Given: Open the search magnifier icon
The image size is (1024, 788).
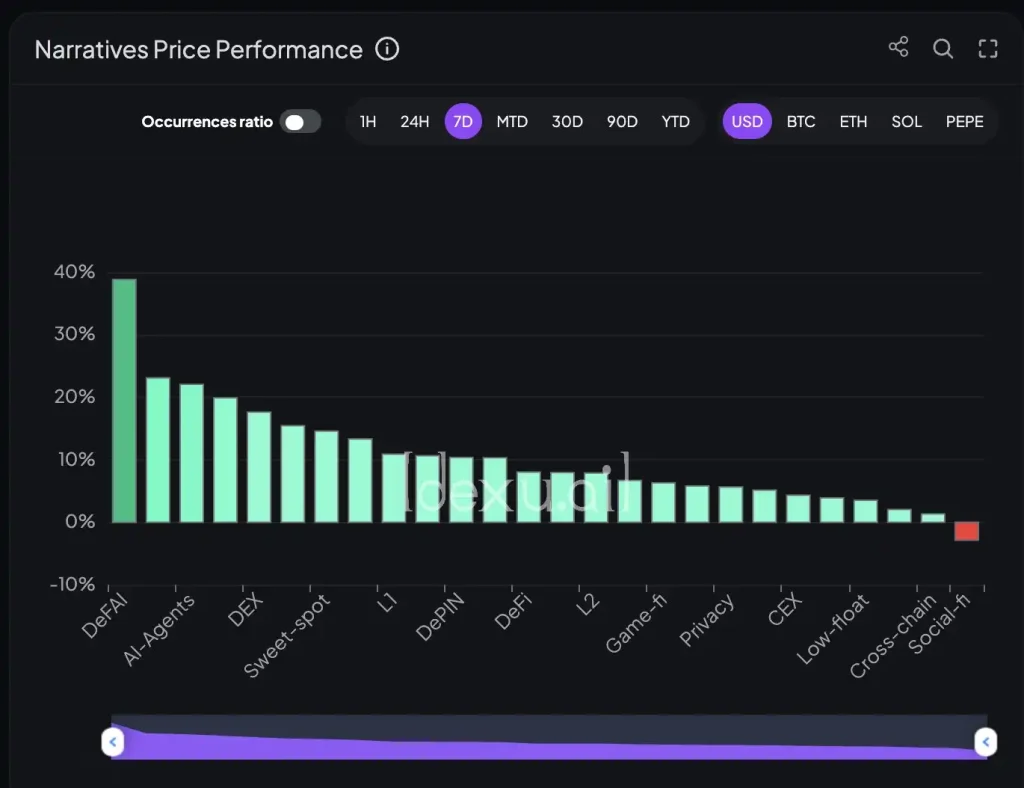Looking at the screenshot, I should click(943, 48).
